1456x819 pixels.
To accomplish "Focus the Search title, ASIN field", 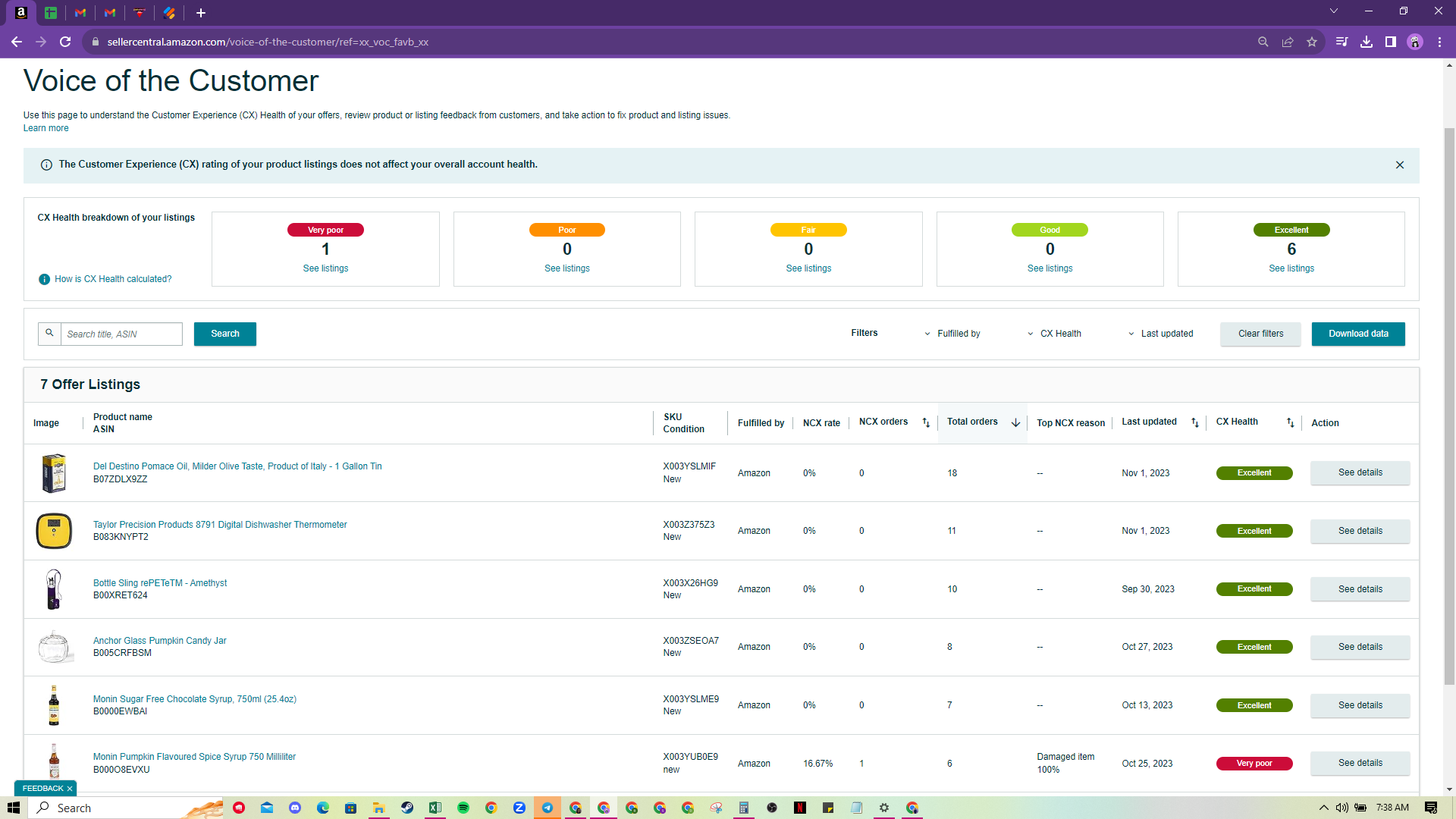I will 121,334.
